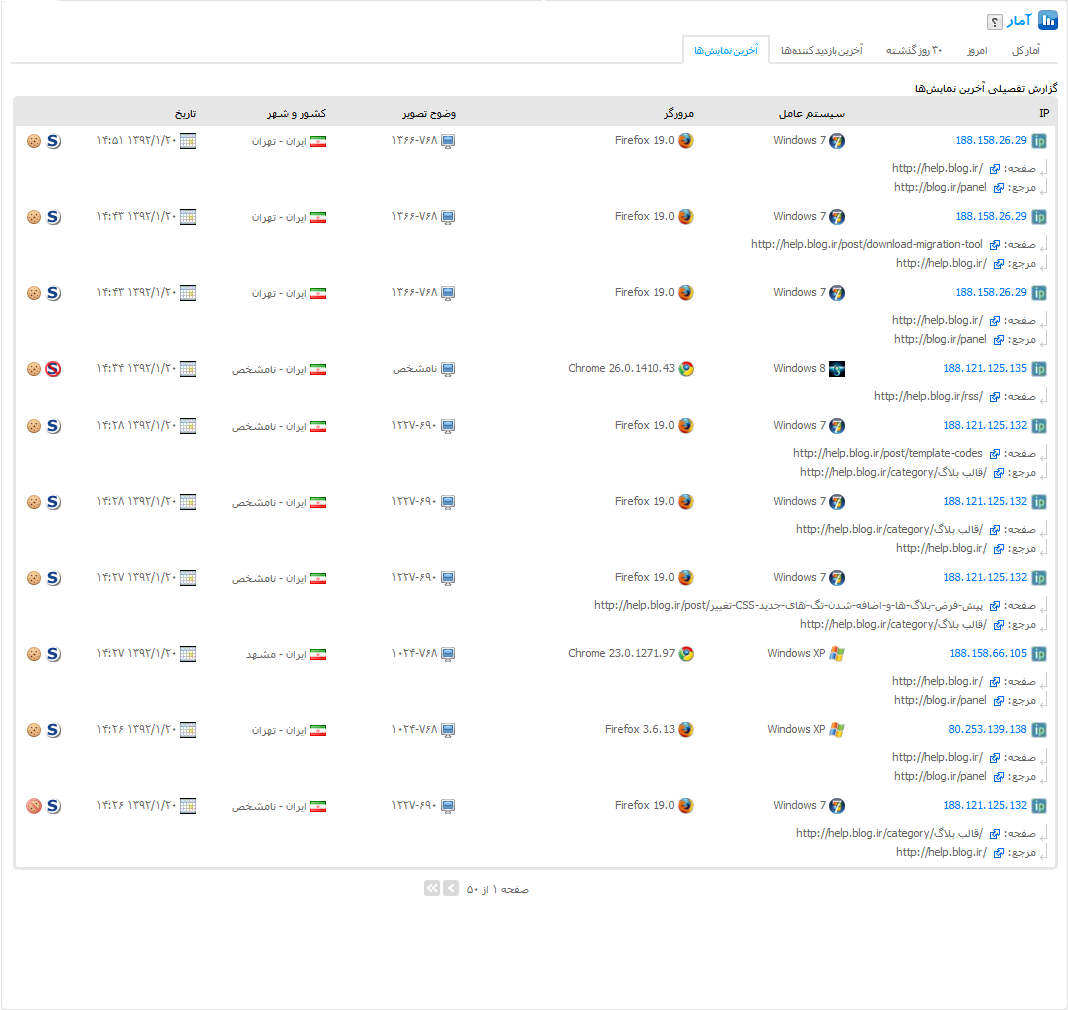Click the Iran flag in the مشهد row
The height and width of the screenshot is (1010, 1068).
pos(318,654)
